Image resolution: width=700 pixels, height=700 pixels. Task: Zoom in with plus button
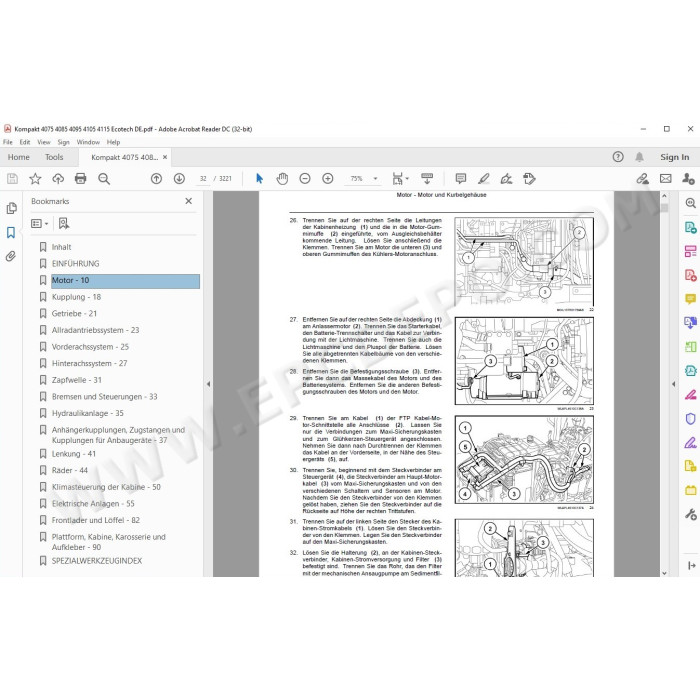[328, 179]
